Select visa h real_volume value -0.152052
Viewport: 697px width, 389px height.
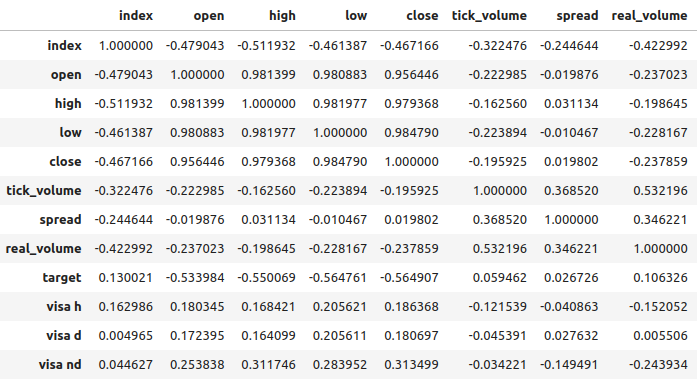(658, 306)
